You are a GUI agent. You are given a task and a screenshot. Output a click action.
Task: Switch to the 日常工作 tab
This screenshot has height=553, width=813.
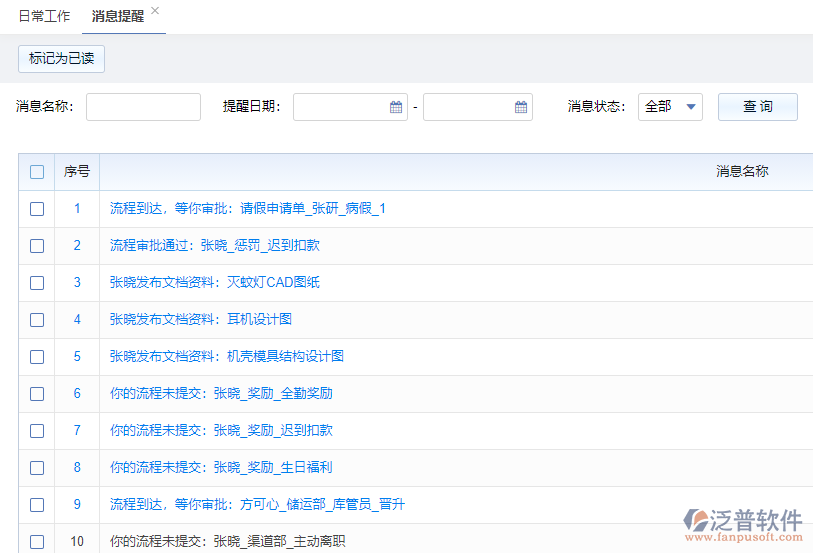coord(44,17)
